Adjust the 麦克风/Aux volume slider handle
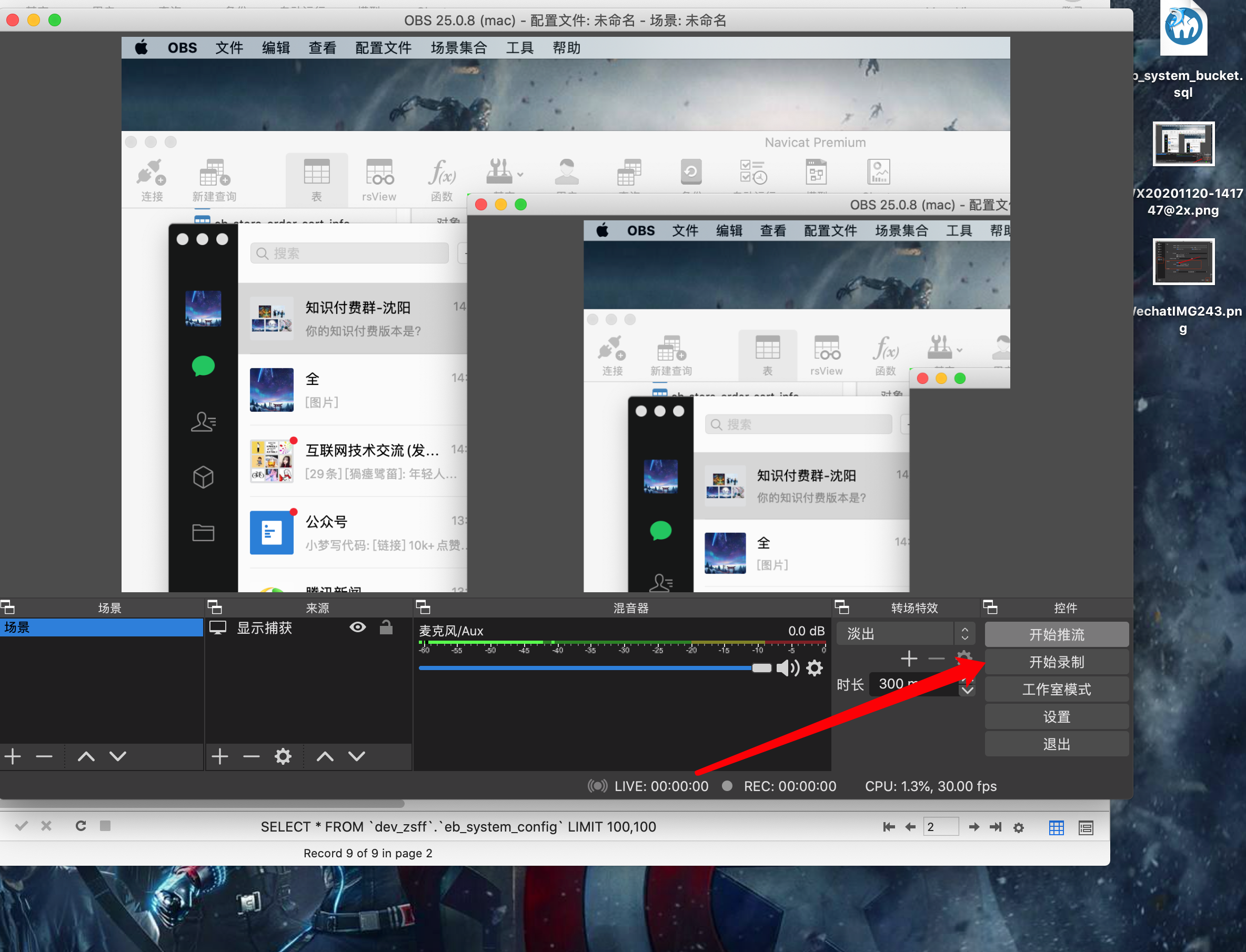1246x952 pixels. click(761, 668)
